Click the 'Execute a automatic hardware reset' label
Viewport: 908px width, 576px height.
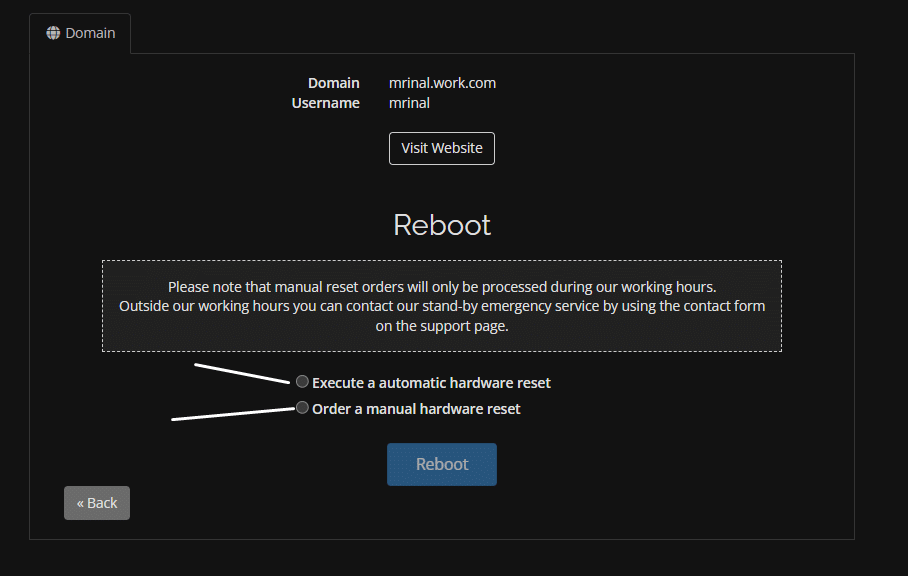[x=431, y=383]
